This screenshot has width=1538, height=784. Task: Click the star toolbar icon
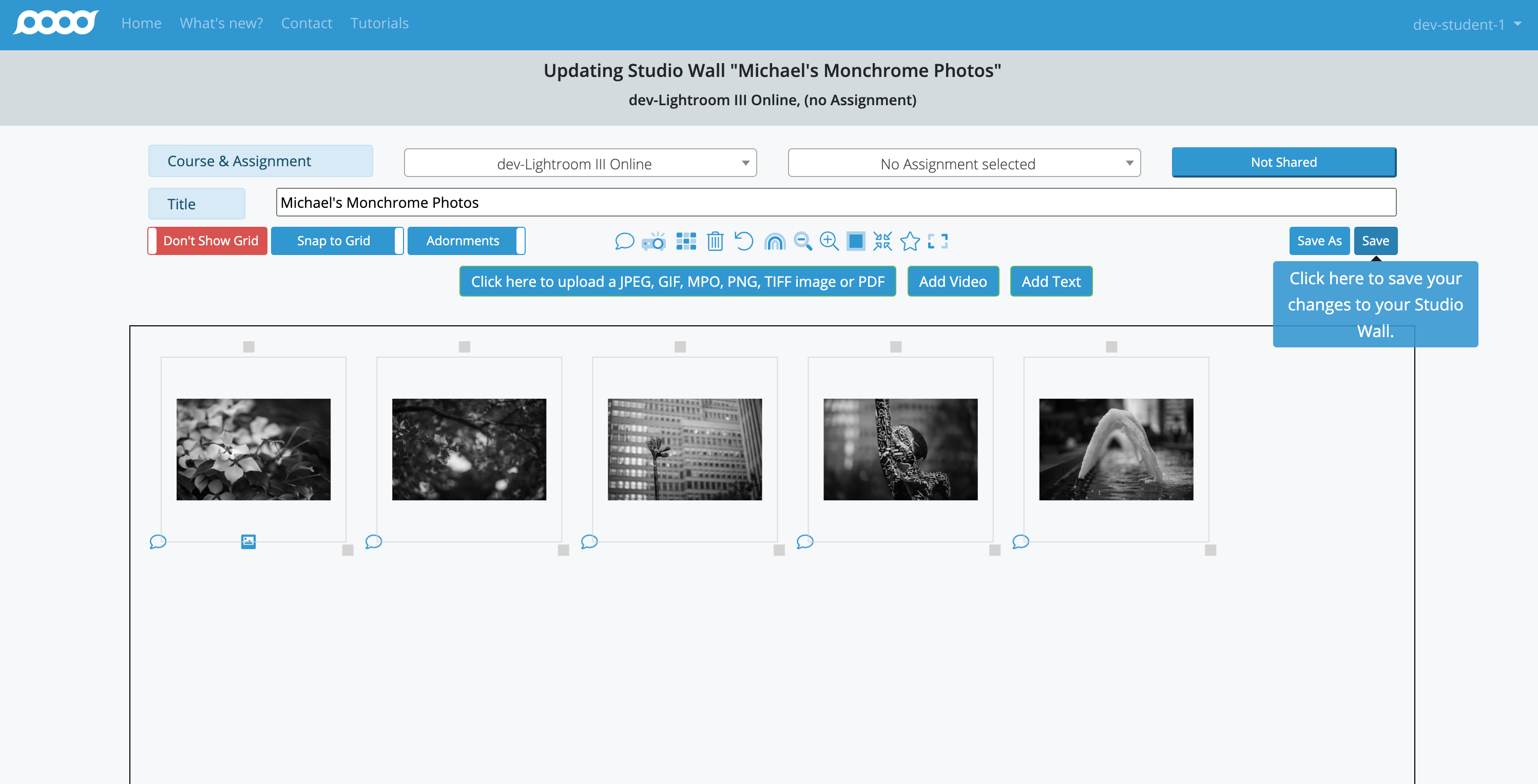(x=910, y=241)
